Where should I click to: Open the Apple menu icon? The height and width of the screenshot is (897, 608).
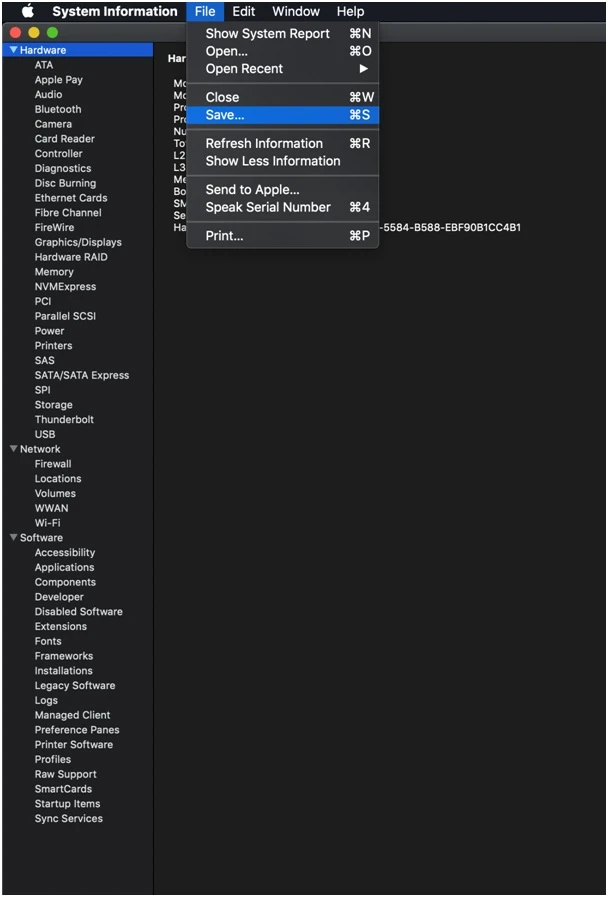(27, 11)
